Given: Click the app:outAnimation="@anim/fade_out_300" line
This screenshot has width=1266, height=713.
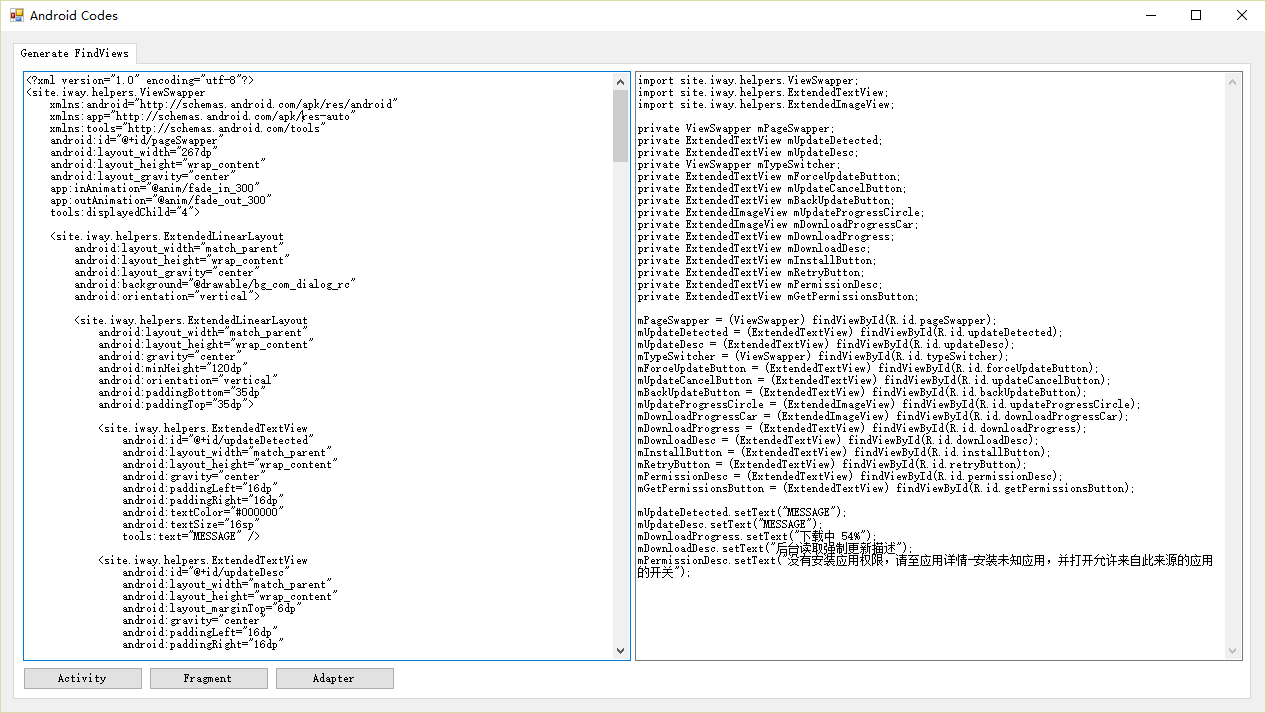Looking at the screenshot, I should point(161,200).
